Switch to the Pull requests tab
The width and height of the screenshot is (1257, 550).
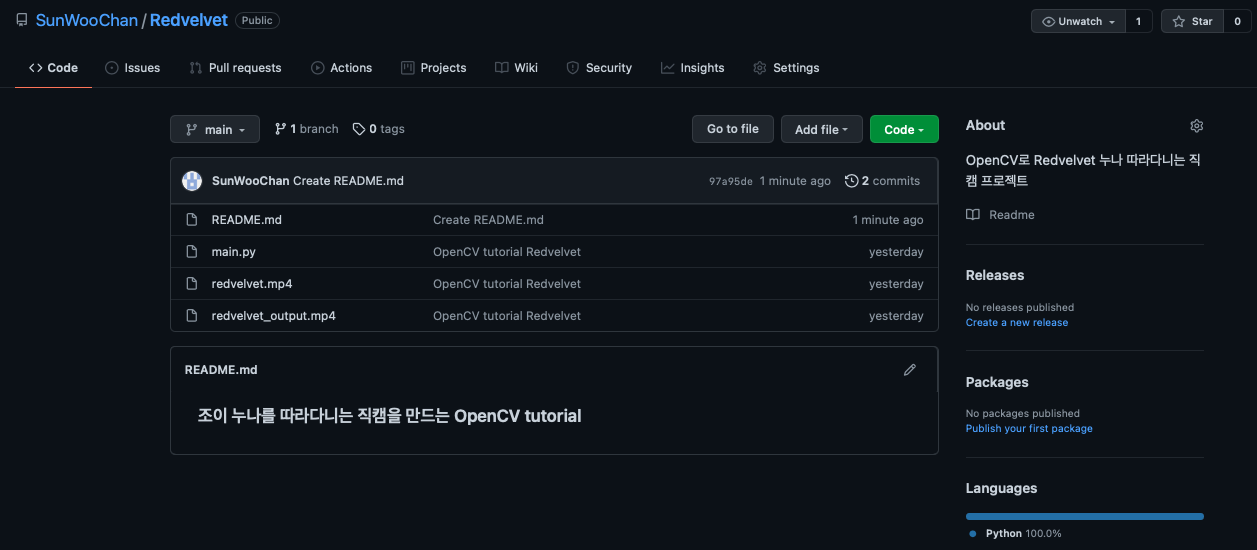tap(235, 68)
